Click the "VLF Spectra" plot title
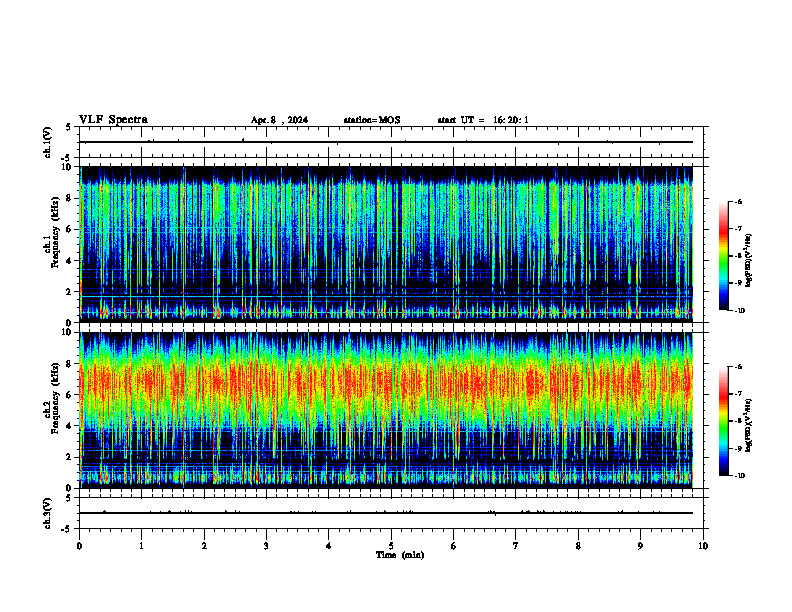 (113, 120)
